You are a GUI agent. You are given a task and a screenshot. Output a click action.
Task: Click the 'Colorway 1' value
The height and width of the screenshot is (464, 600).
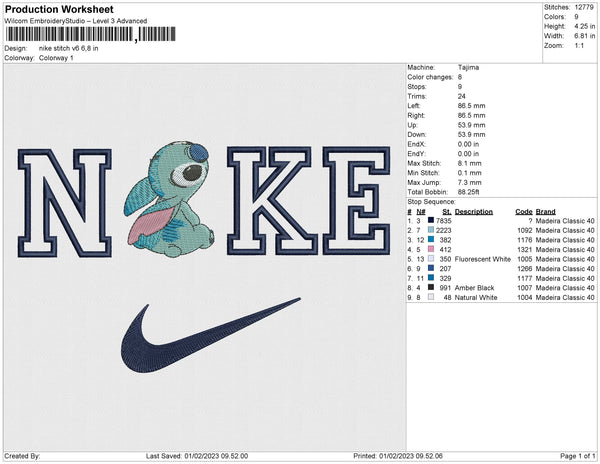pos(56,58)
